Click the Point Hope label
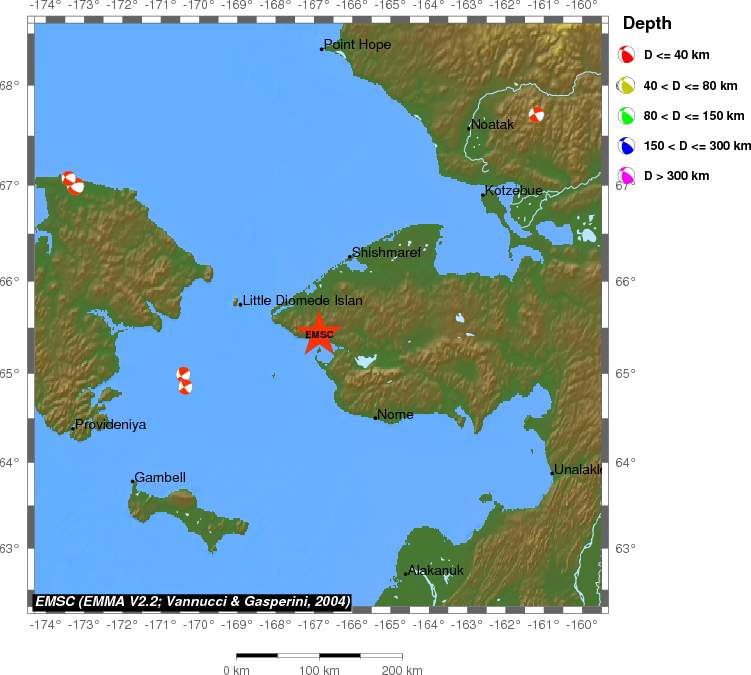The image size is (751, 675). pos(357,45)
